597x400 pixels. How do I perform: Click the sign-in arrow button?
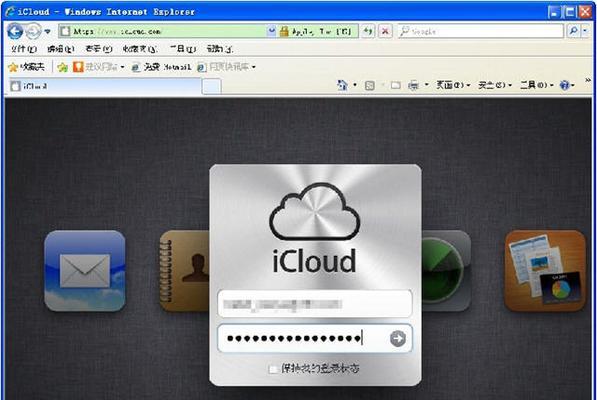[398, 338]
